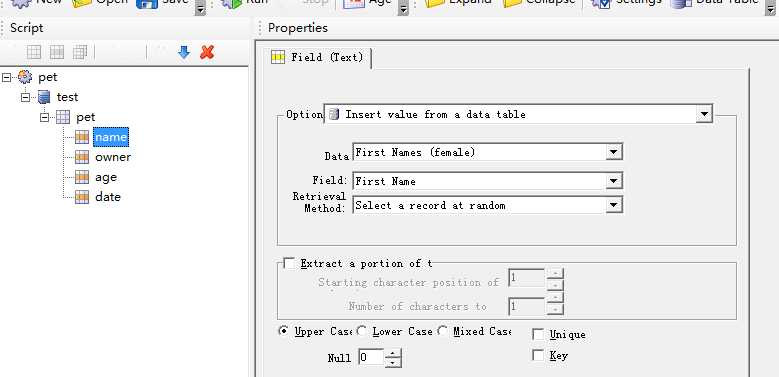Viewport: 779px width, 377px height.
Task: Increase the Null percentage value
Action: (x=393, y=354)
